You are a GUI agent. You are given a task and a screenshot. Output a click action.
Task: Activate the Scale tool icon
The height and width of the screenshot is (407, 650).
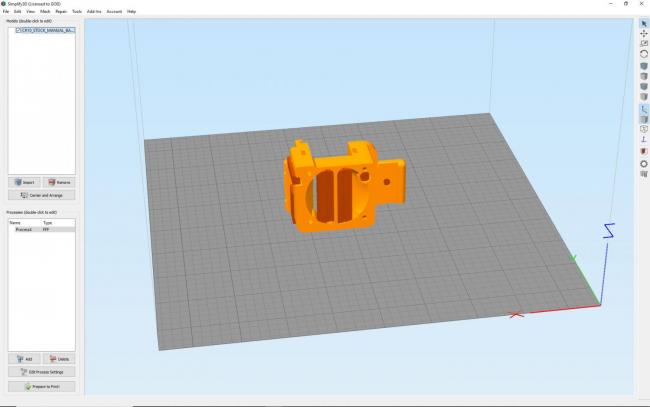tap(643, 44)
